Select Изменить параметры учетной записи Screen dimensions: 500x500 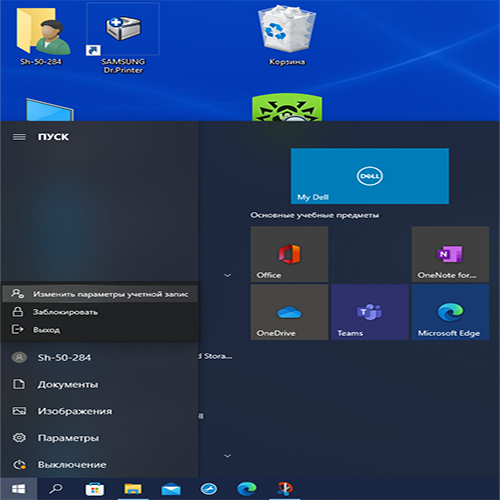[x=100, y=294]
